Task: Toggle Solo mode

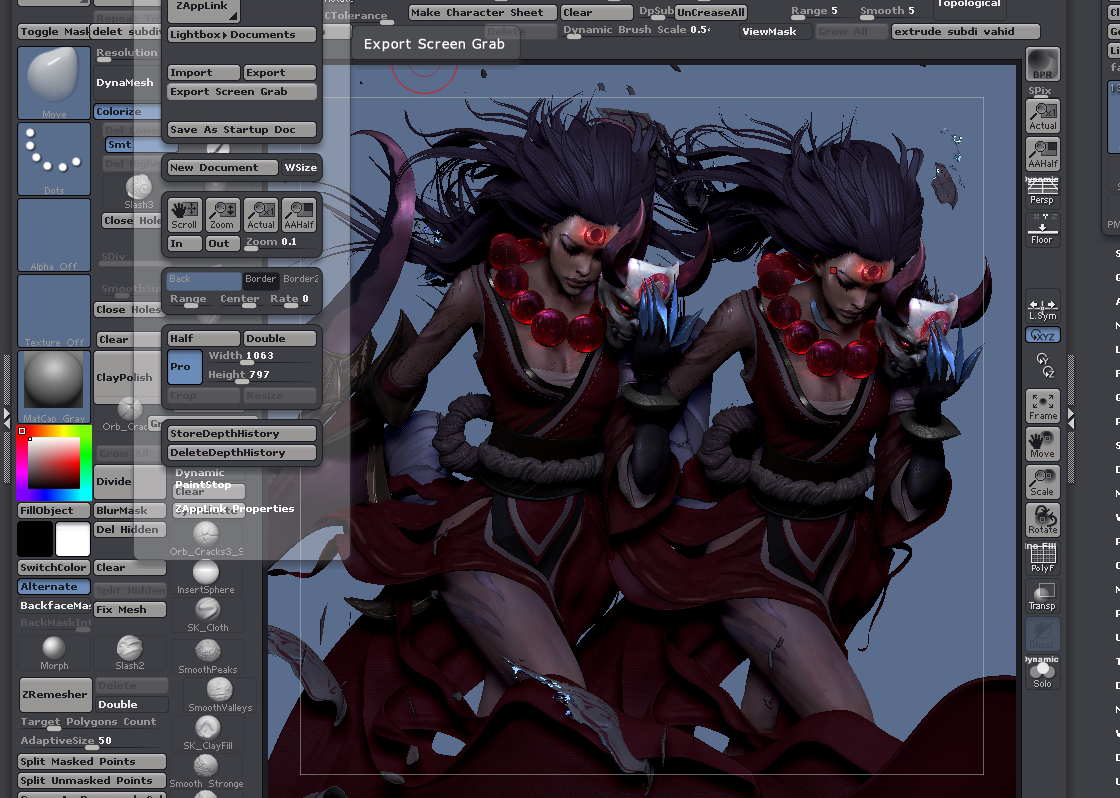Action: [x=1042, y=672]
